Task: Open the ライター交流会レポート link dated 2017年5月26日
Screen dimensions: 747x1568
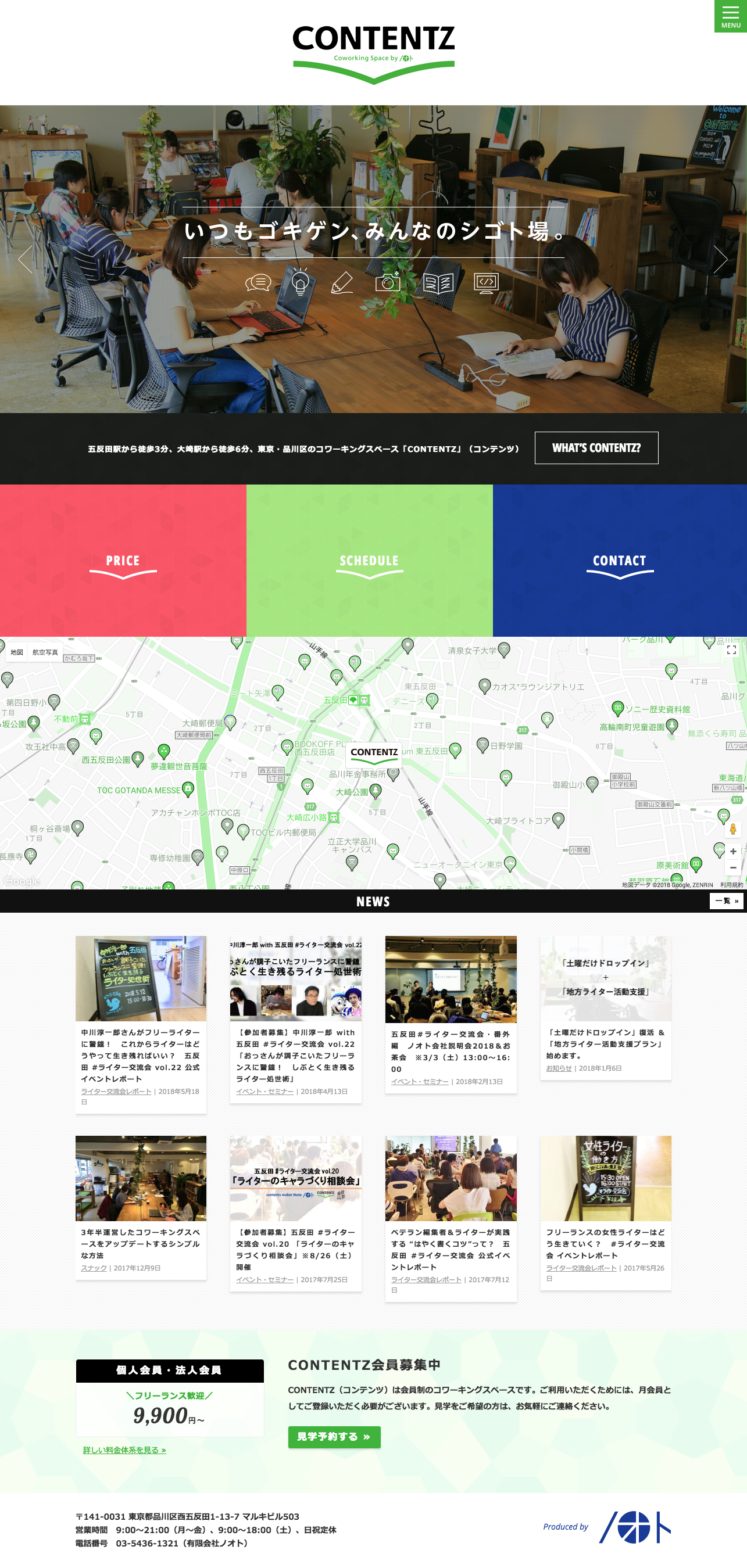Action: pyautogui.click(x=581, y=1268)
